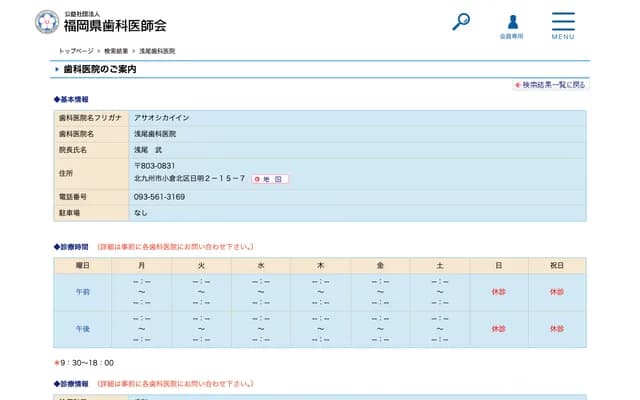Screen dimensions: 640x400
Task: Click the 診療情報 section heading at bottom
Action: point(72,383)
